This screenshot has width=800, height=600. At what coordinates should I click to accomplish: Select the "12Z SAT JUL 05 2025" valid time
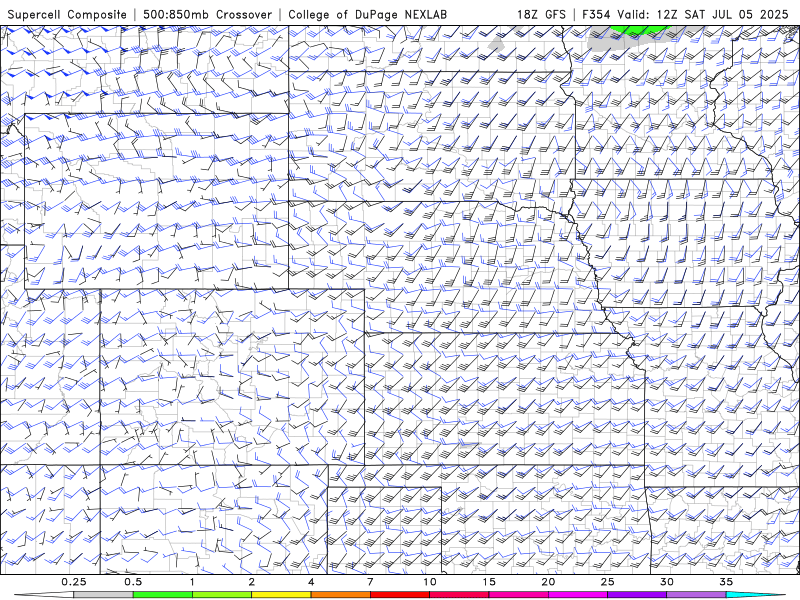coord(722,14)
